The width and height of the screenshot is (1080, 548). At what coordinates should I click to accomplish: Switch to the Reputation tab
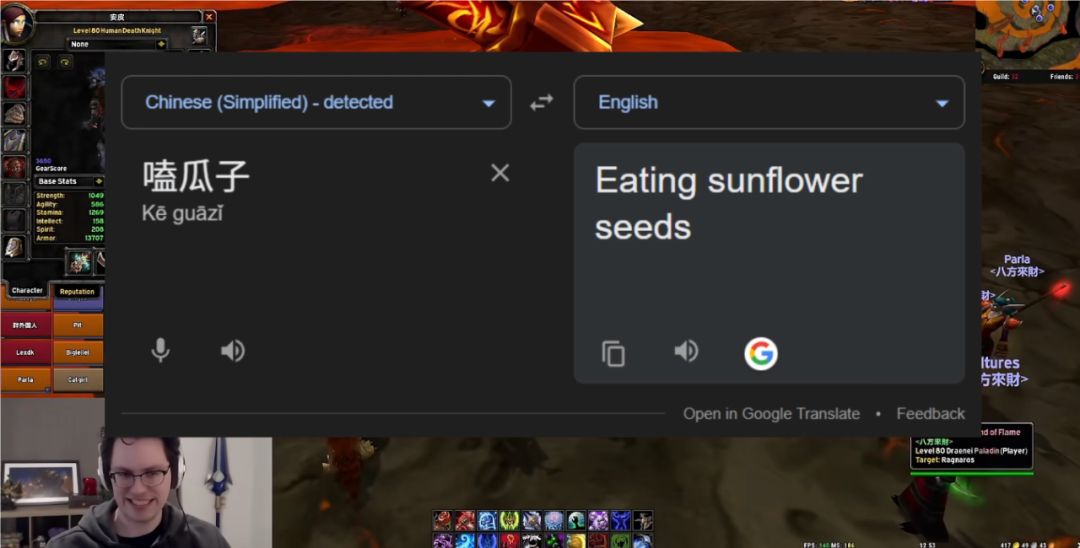tap(77, 292)
